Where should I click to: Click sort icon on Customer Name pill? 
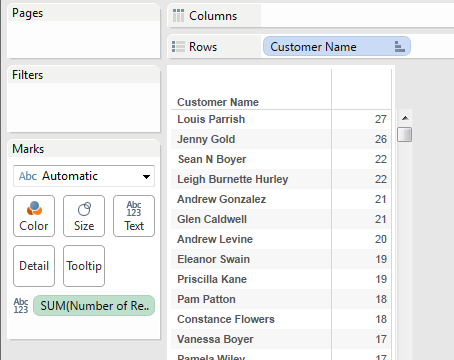coord(400,47)
